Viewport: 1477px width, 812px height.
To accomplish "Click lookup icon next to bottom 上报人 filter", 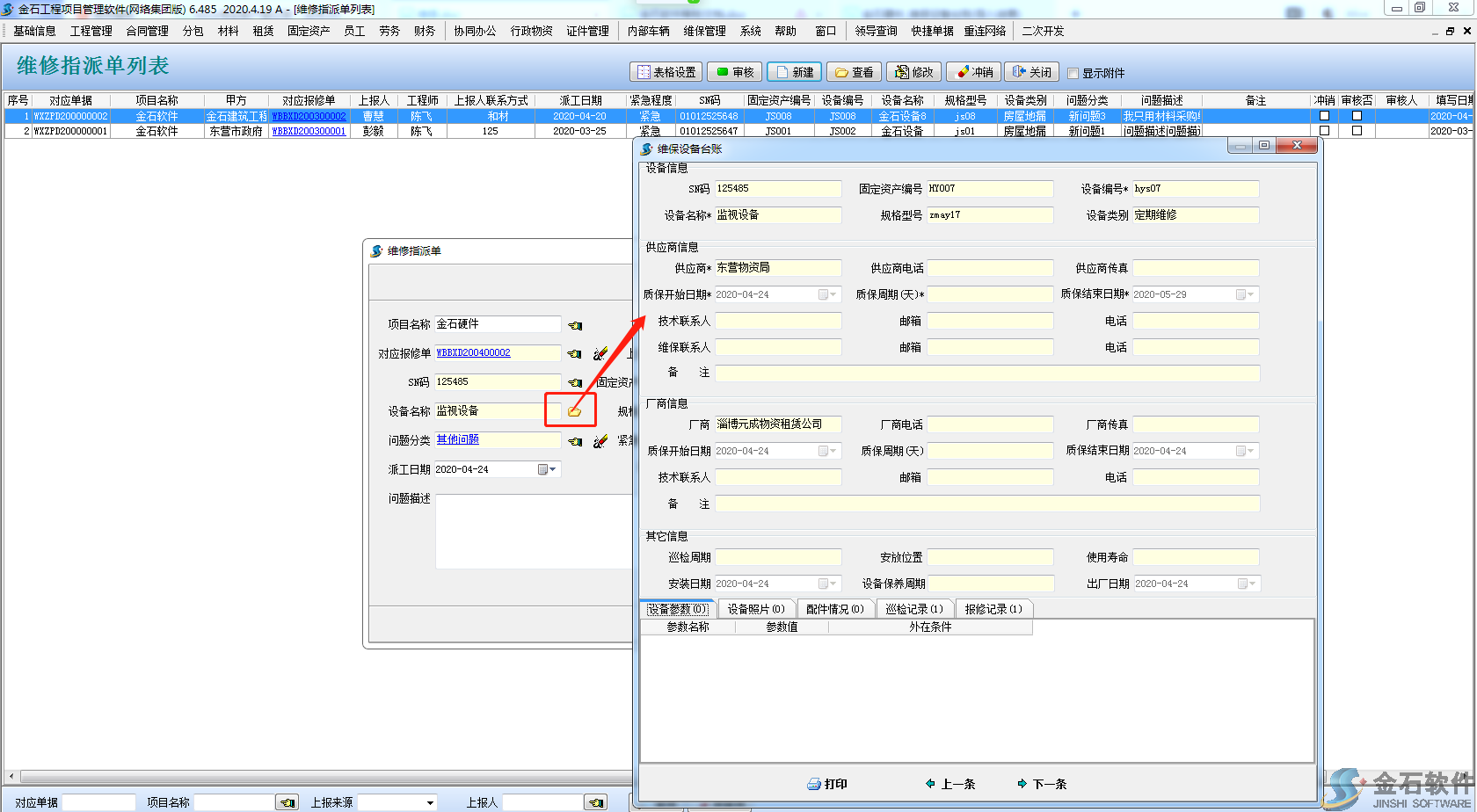I will (x=596, y=802).
